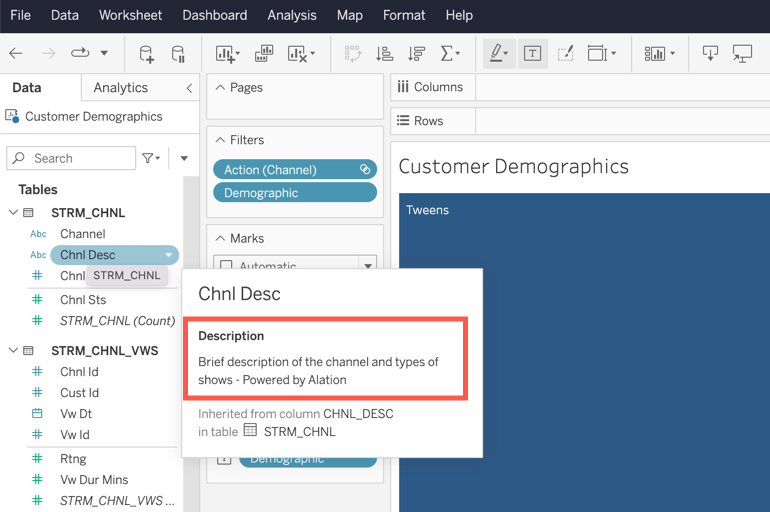This screenshot has width=770, height=512.
Task: Click the Show Me chart icon
Action: click(x=660, y=54)
